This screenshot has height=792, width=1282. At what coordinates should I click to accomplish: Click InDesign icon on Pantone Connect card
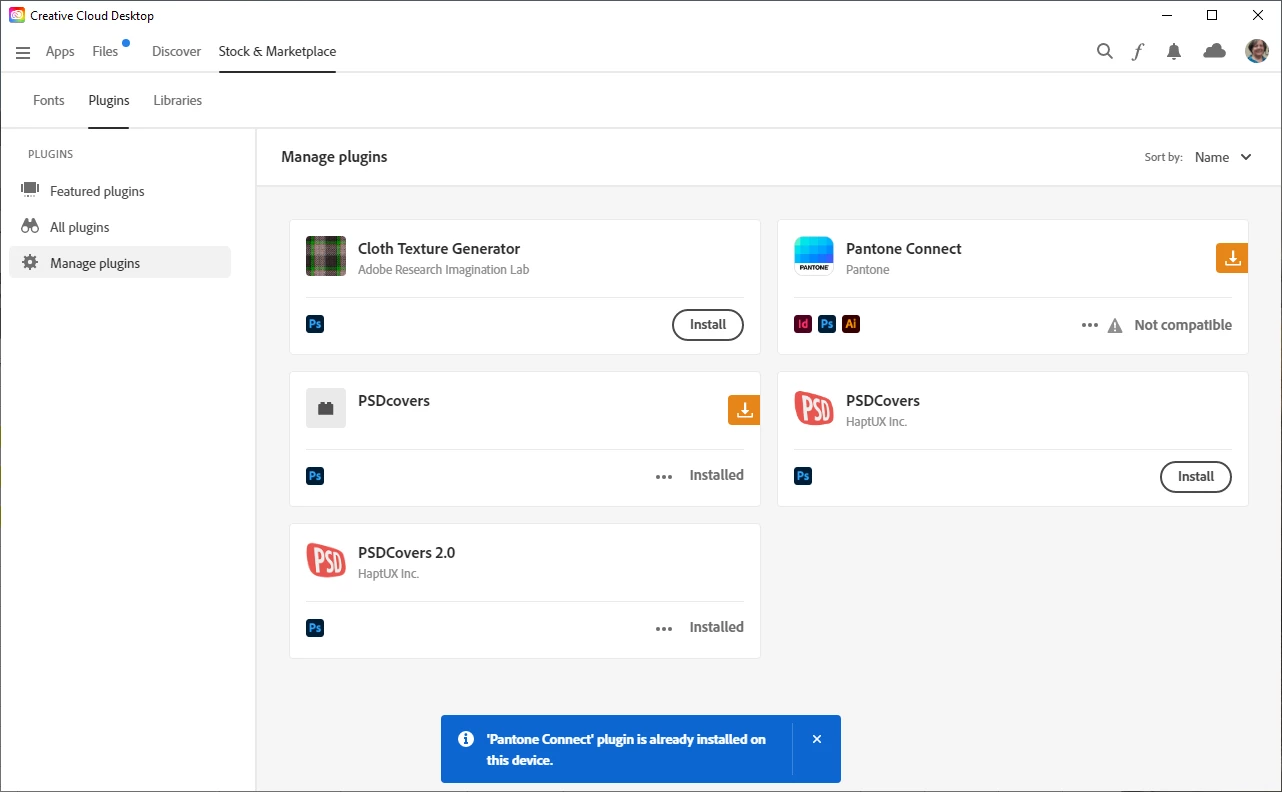click(803, 324)
